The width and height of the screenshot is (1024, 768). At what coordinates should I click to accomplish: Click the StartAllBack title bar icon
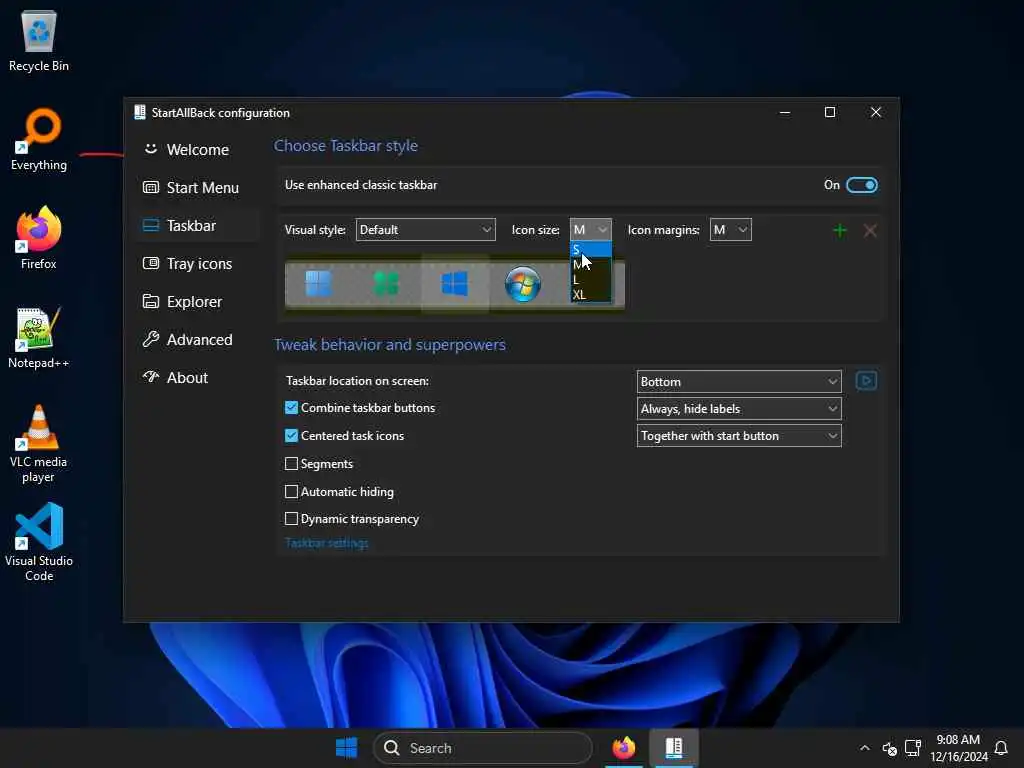140,112
